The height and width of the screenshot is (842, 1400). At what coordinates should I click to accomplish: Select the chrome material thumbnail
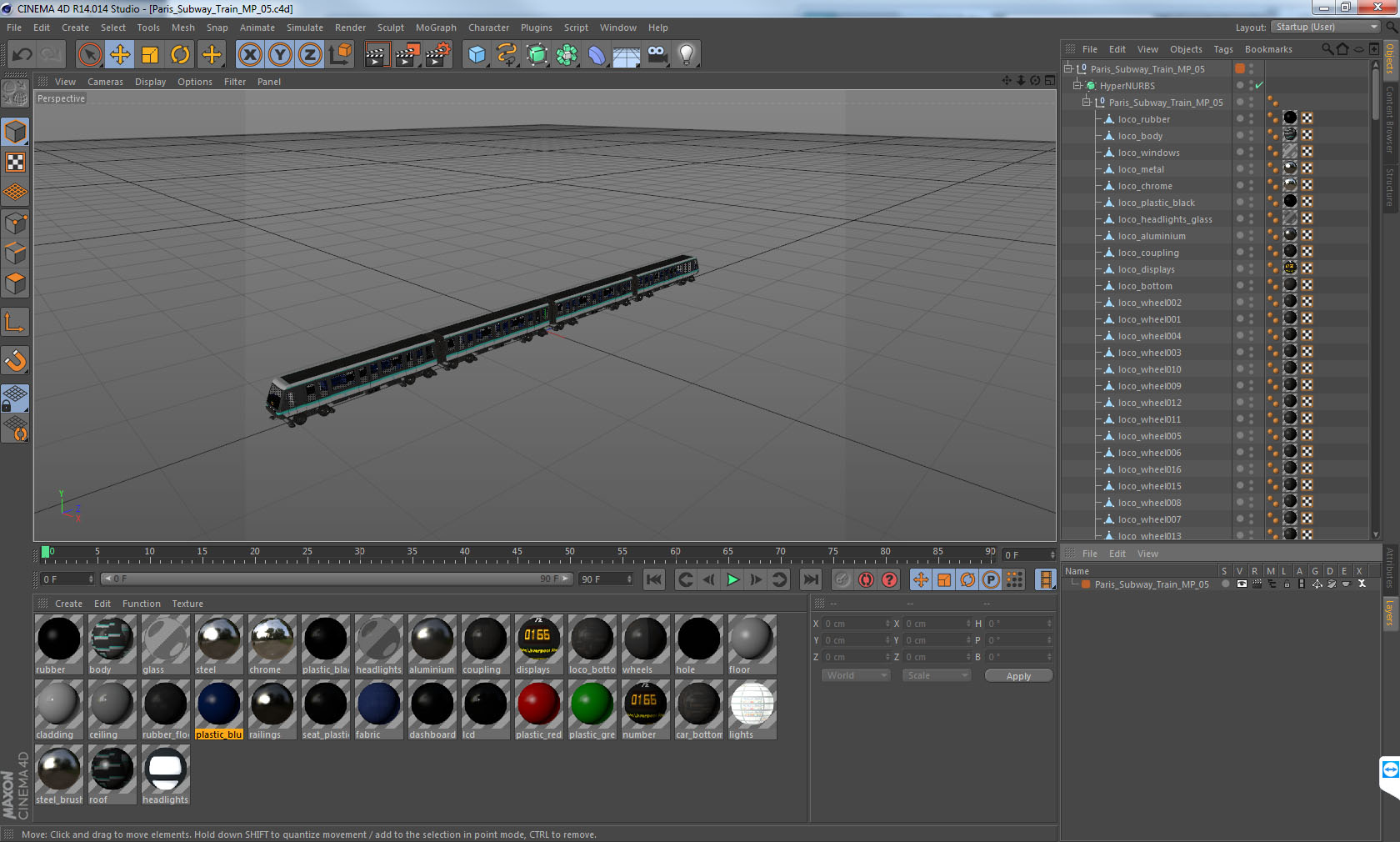[x=272, y=644]
